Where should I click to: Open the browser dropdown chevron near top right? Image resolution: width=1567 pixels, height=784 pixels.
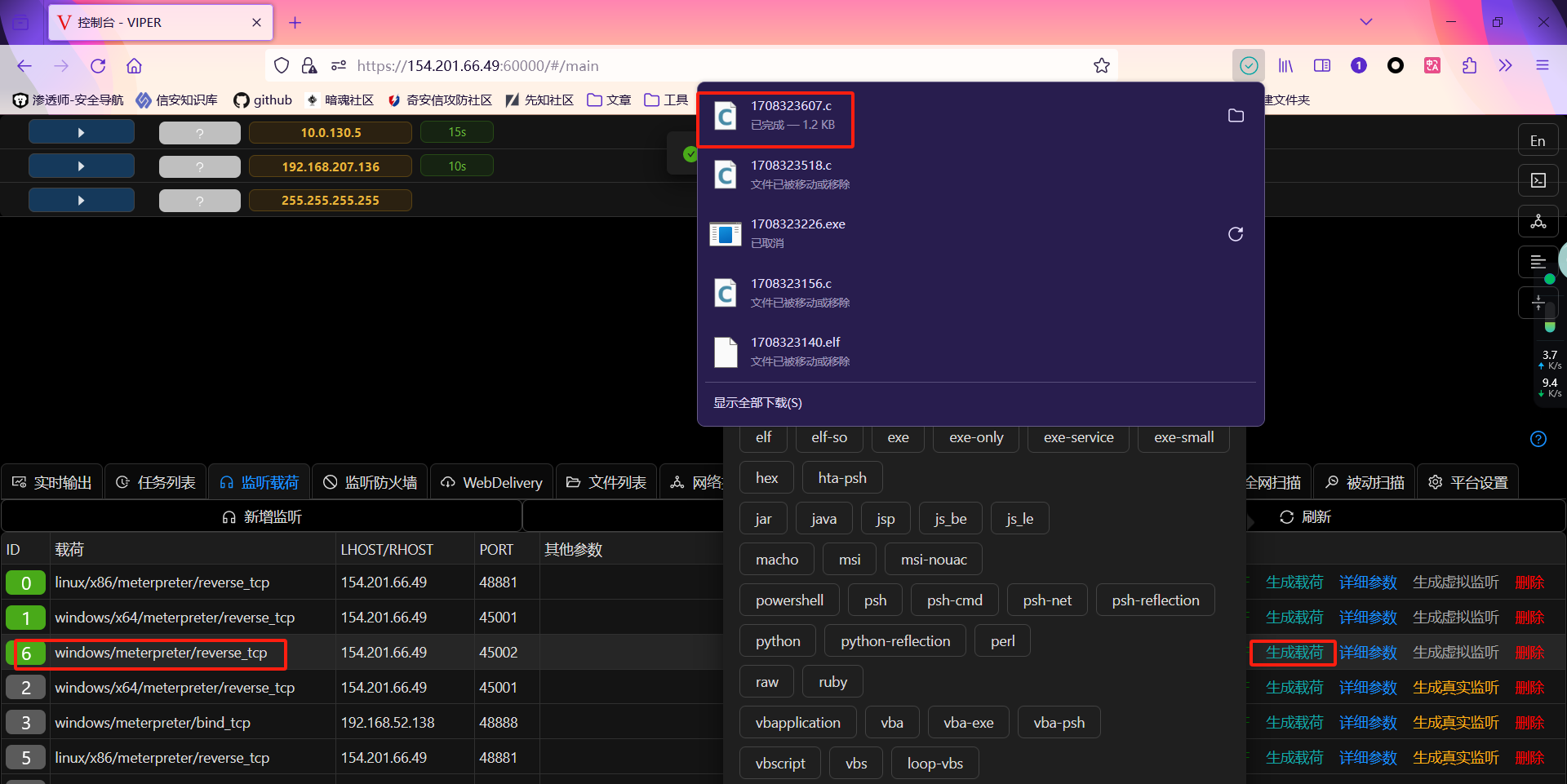tap(1365, 22)
